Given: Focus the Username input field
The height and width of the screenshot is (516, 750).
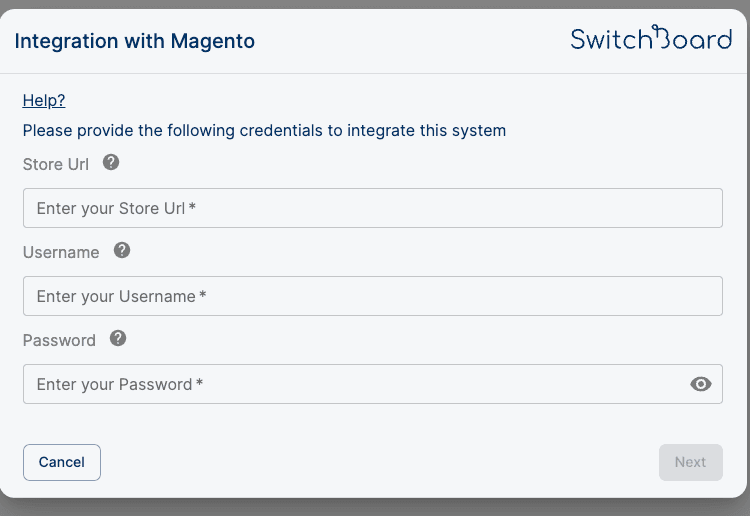Looking at the screenshot, I should (372, 296).
